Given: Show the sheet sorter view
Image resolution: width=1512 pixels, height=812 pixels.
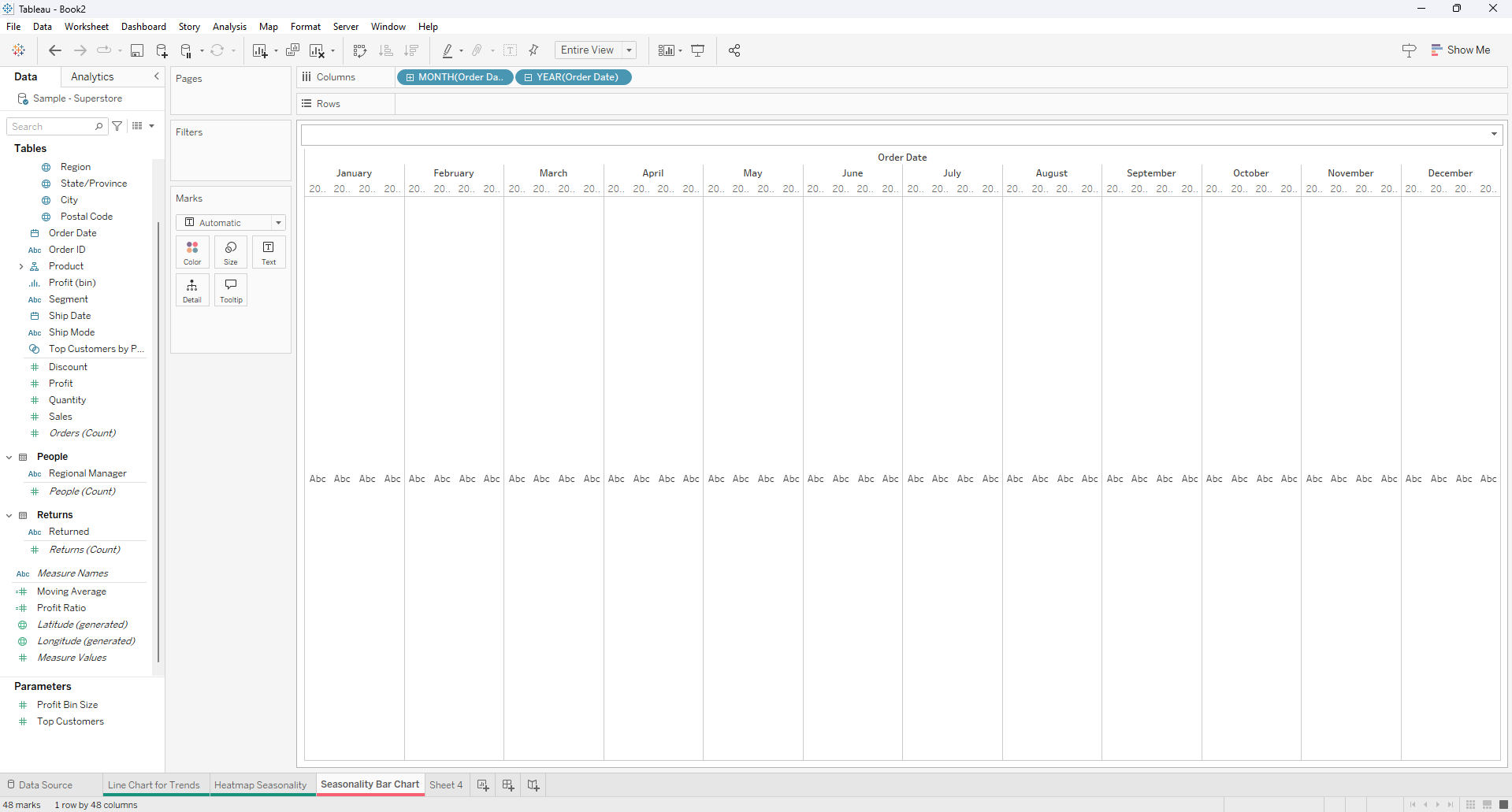Looking at the screenshot, I should point(1470,805).
